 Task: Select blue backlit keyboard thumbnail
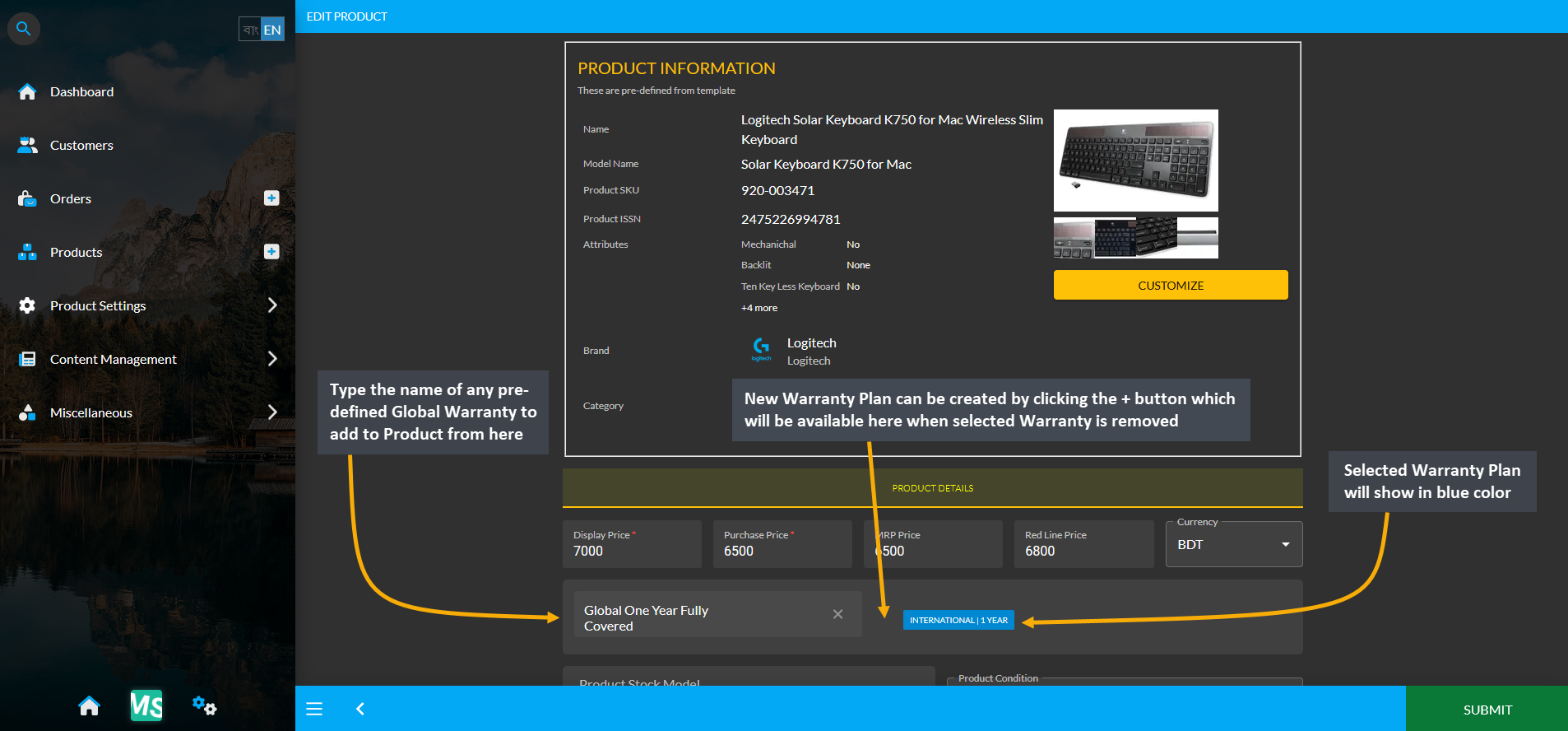click(1115, 238)
